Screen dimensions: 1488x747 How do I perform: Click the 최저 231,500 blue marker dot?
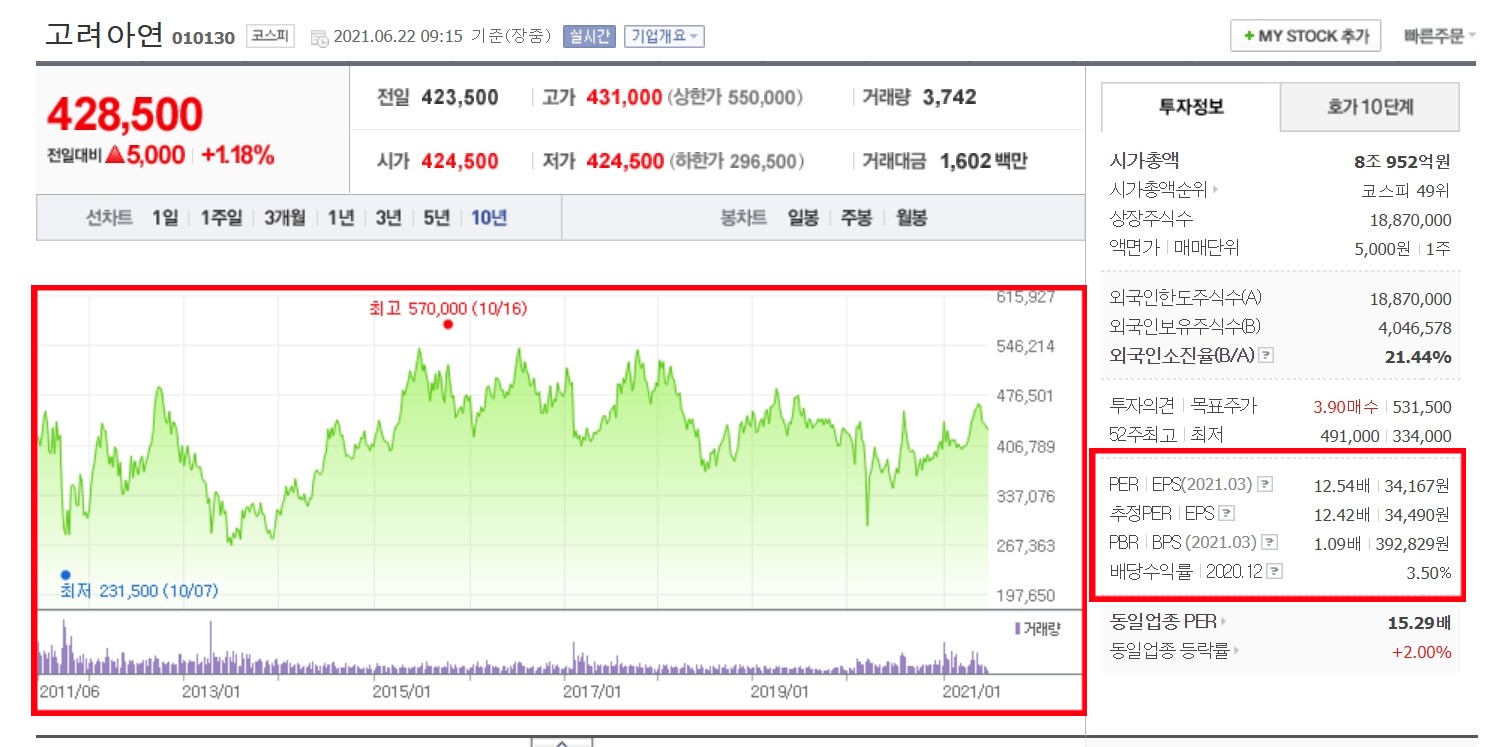point(65,575)
